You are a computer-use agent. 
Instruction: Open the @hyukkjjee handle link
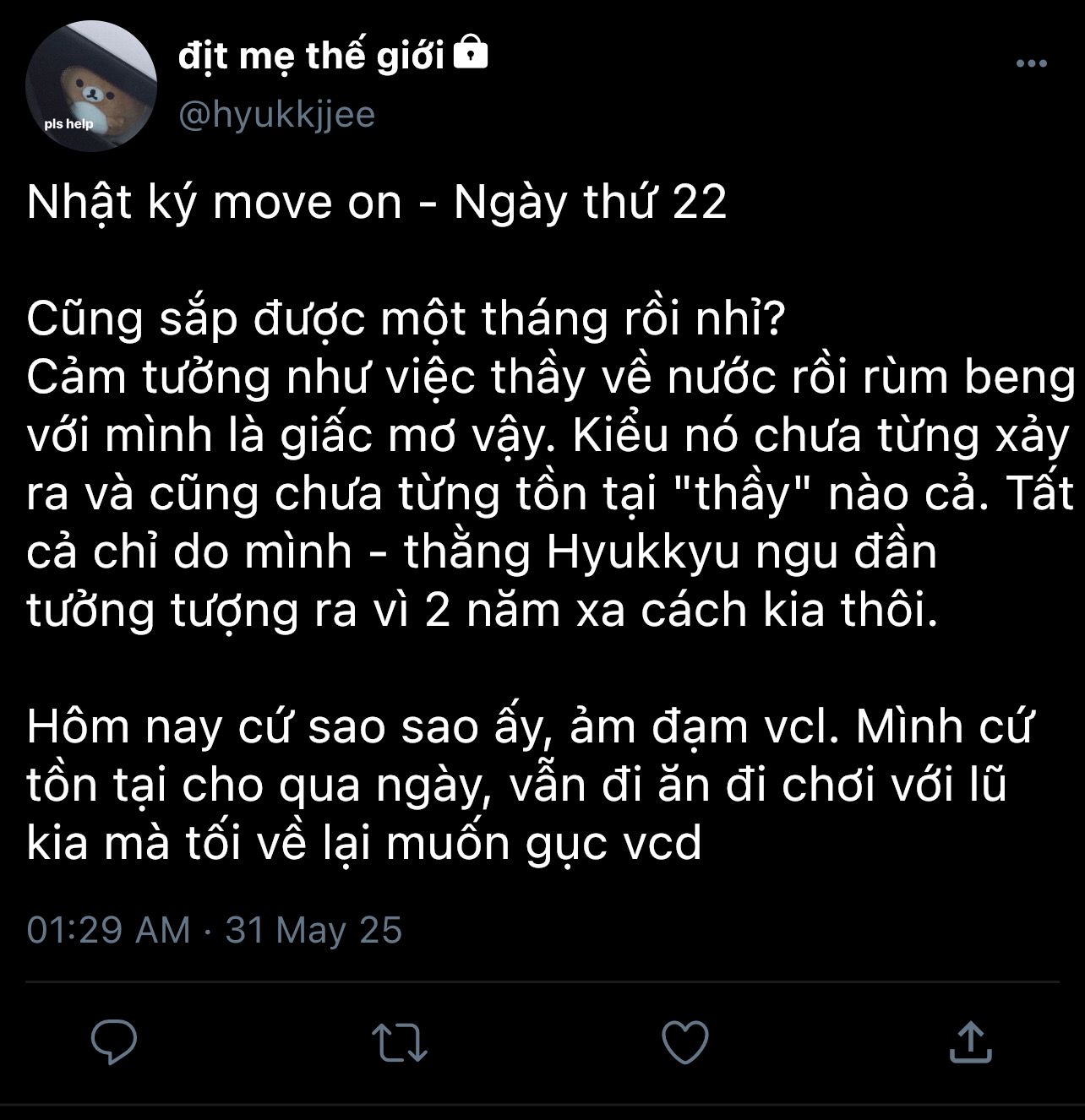pyautogui.click(x=276, y=115)
